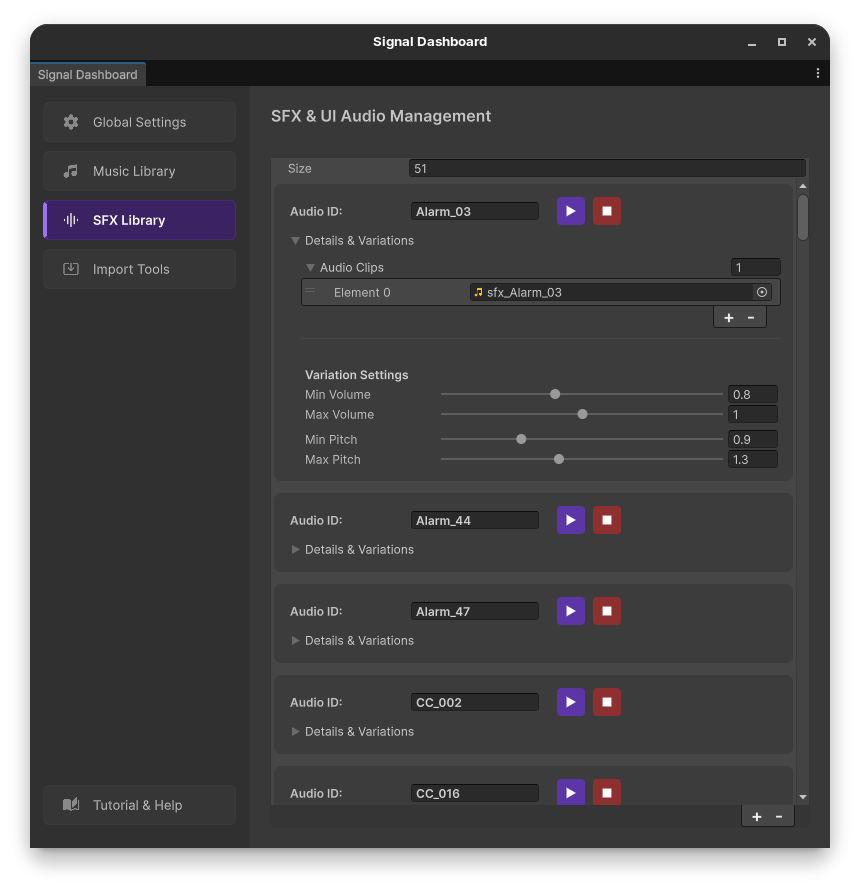Play the Alarm_47 sound
Viewport: 860px width, 889px height.
coord(570,611)
